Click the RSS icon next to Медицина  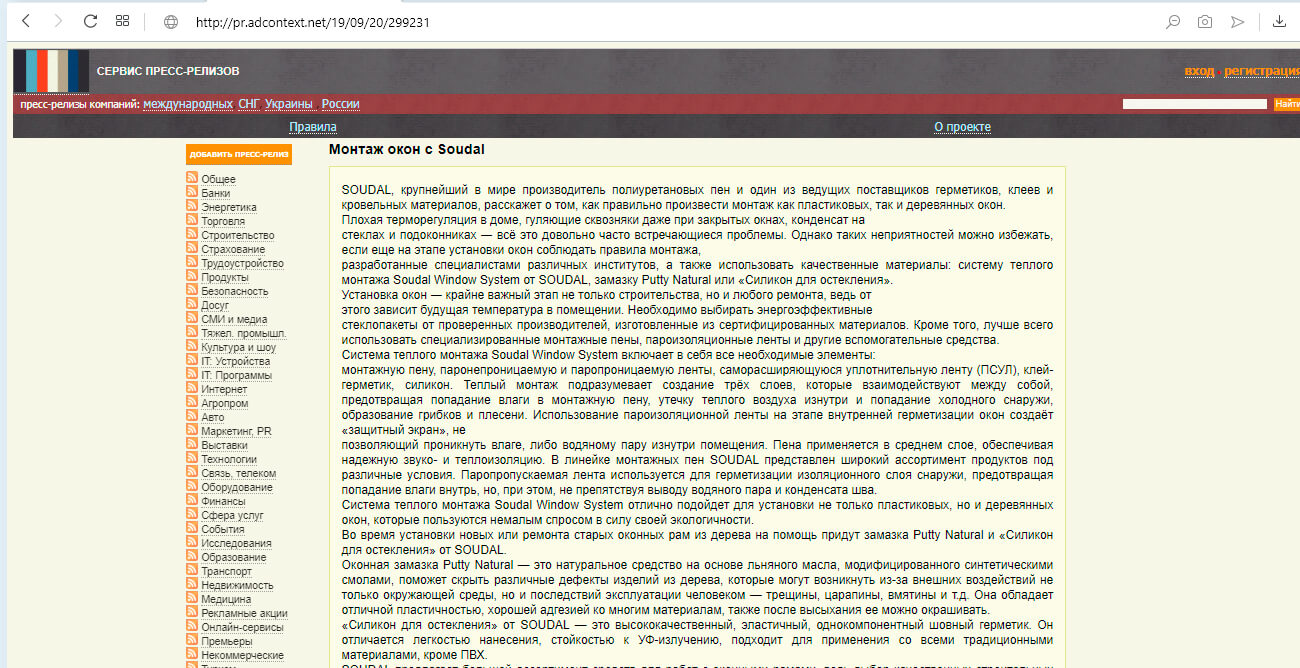coord(192,599)
